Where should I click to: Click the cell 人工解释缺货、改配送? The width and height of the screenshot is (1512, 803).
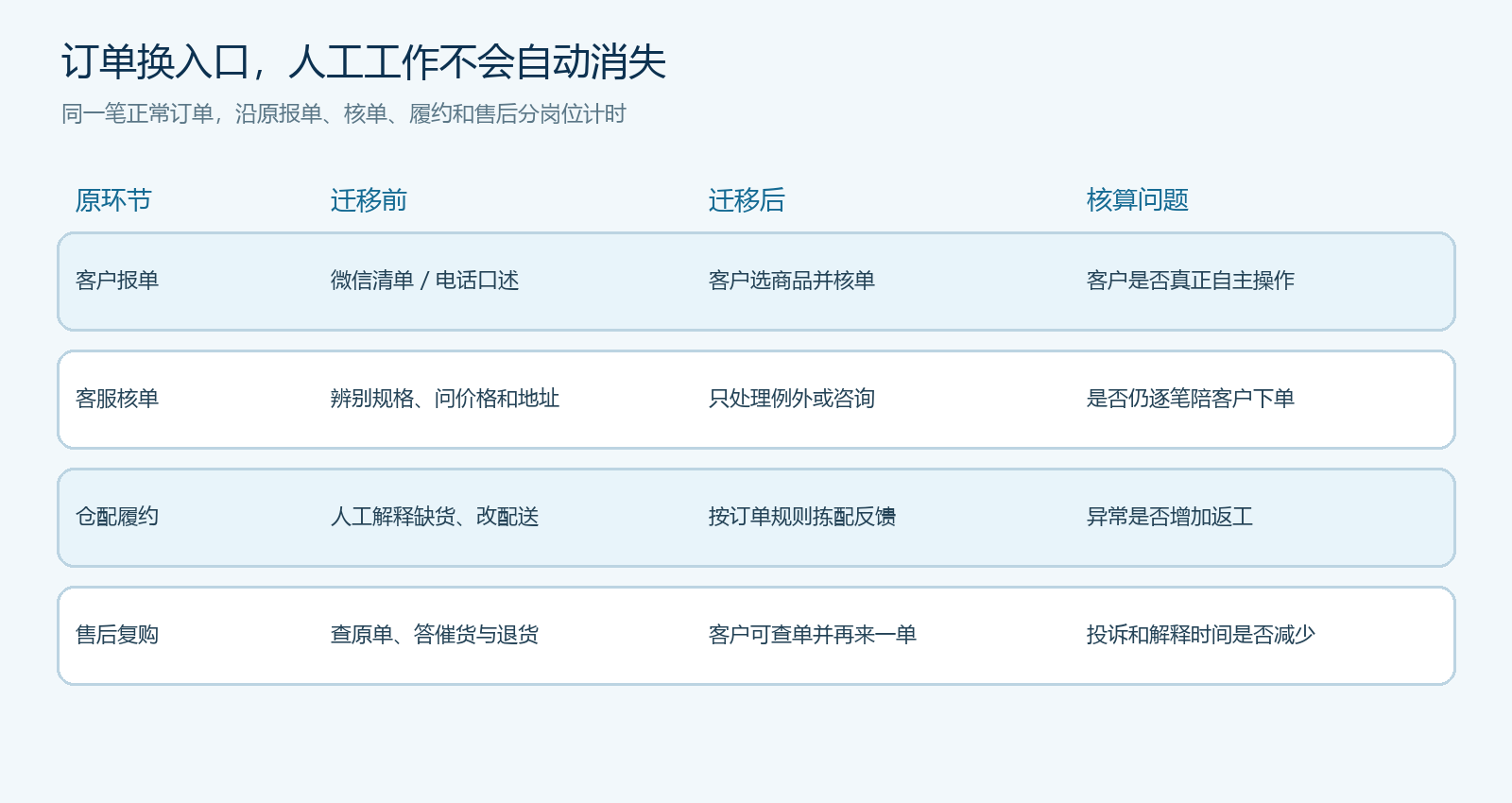click(x=435, y=517)
